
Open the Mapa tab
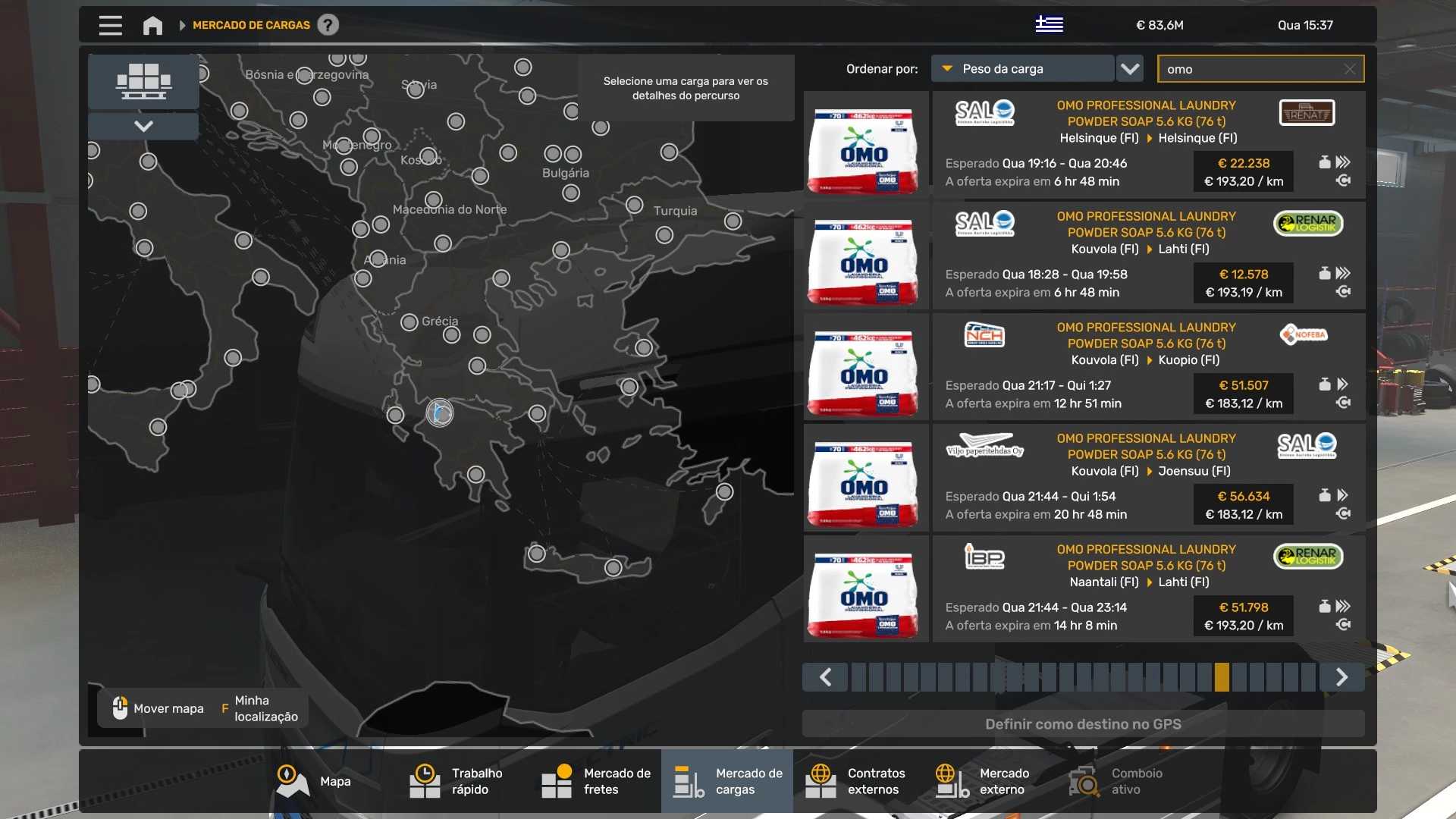[313, 782]
